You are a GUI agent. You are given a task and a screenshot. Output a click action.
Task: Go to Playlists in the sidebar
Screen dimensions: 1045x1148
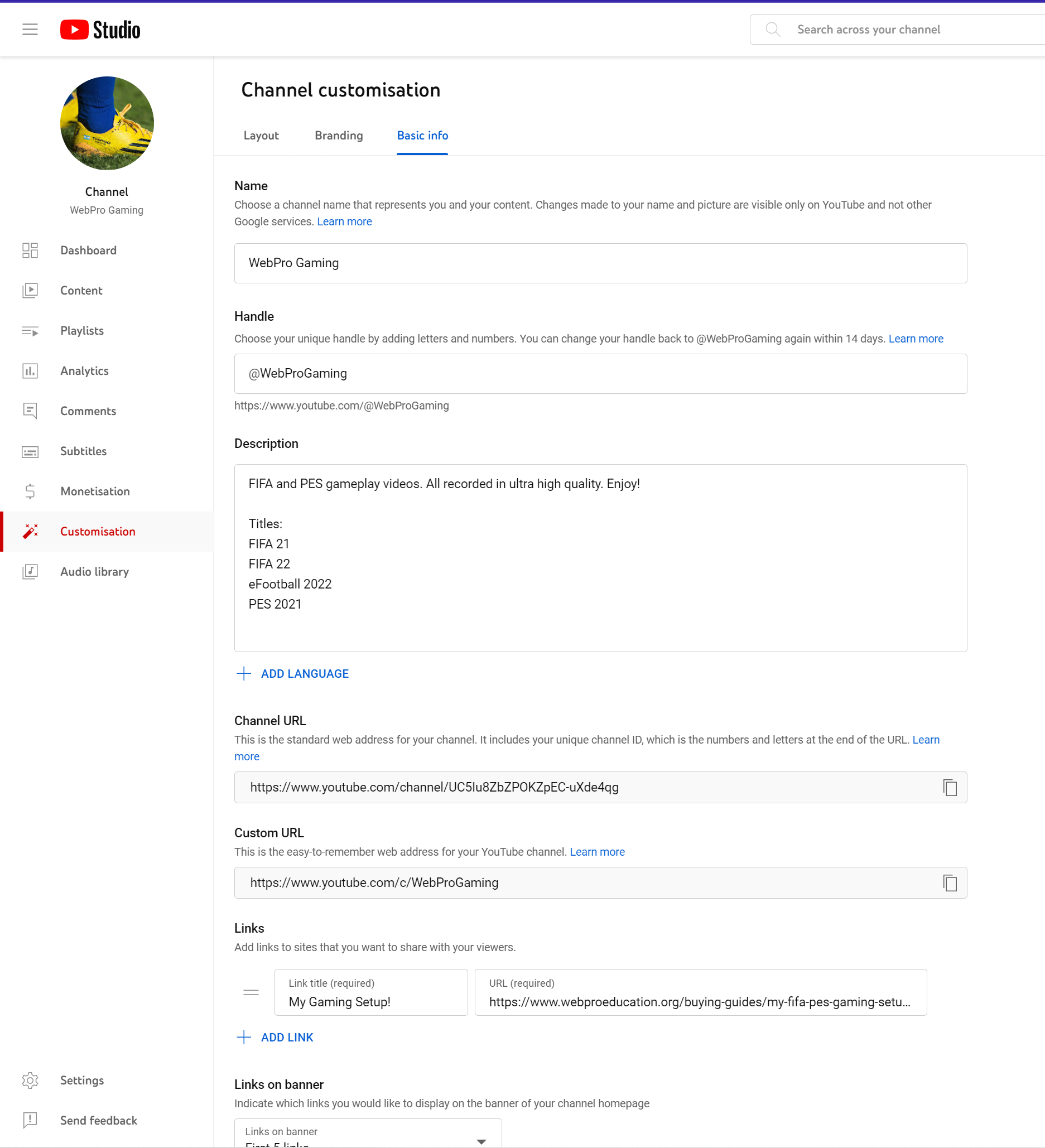(x=107, y=331)
